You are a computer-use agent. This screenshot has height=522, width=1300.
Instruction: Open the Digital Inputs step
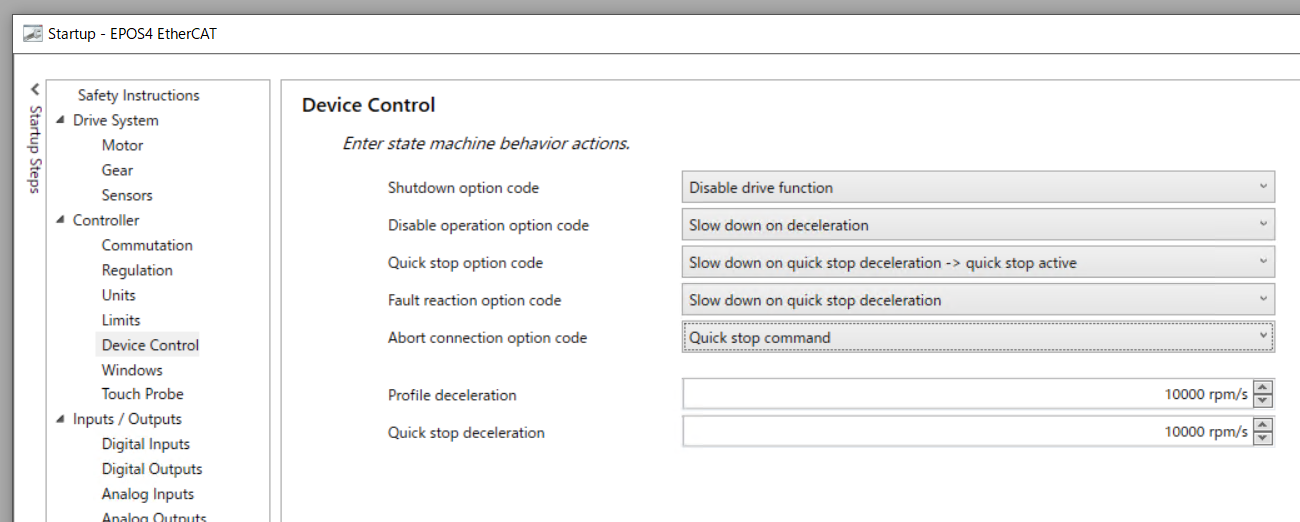pos(146,444)
